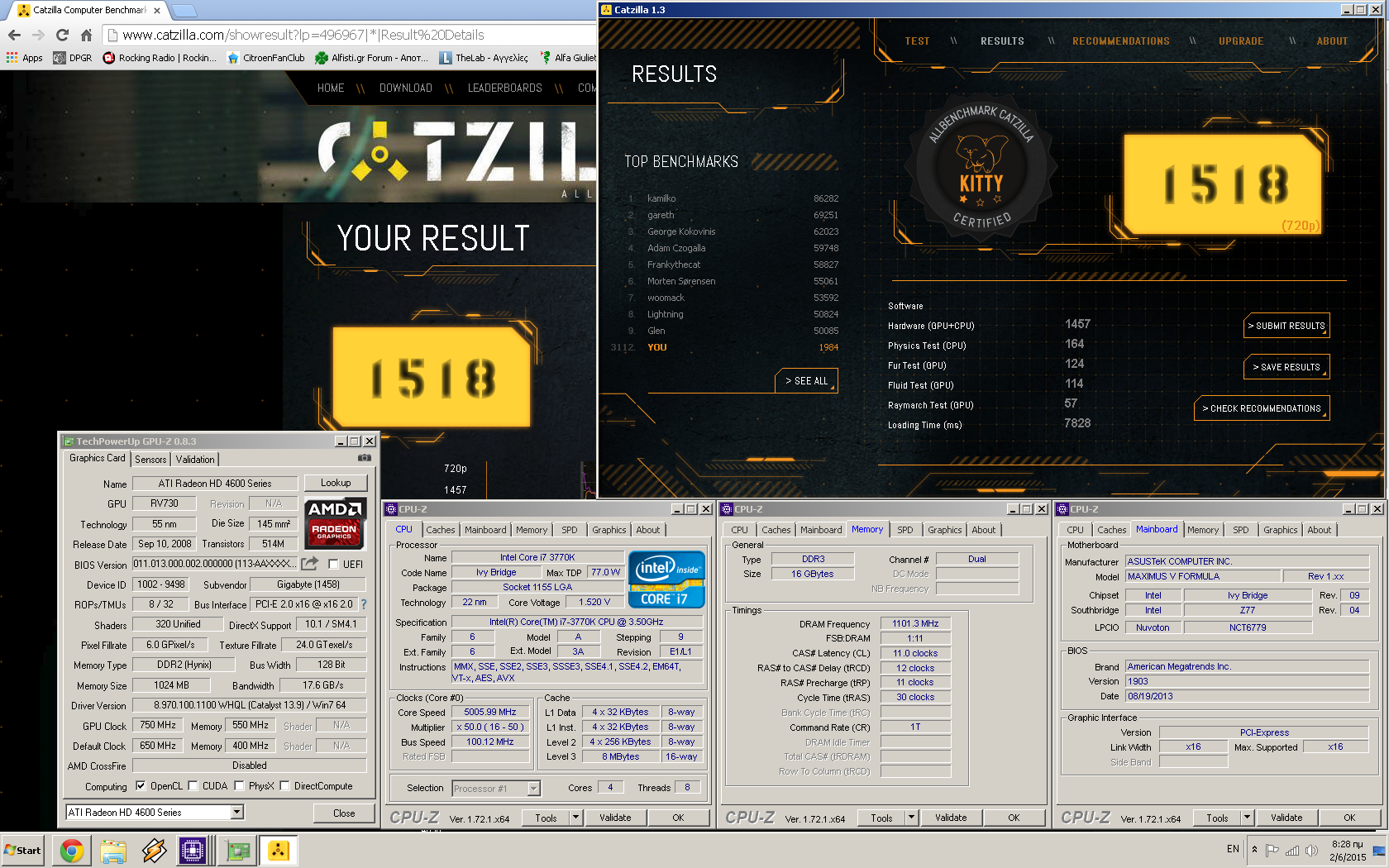The width and height of the screenshot is (1389, 868).
Task: Expand Tools dropdown arrow in first CPU-Z window
Action: [x=576, y=818]
